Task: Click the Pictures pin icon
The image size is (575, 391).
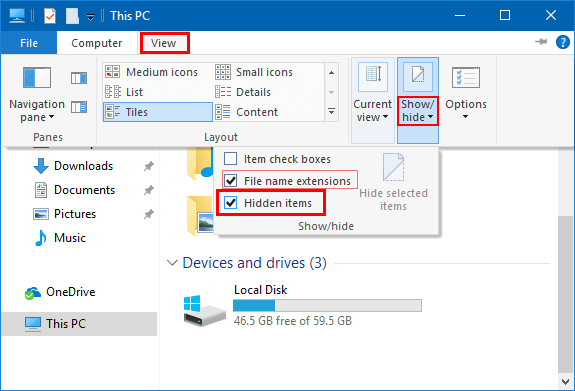Action: pos(149,214)
